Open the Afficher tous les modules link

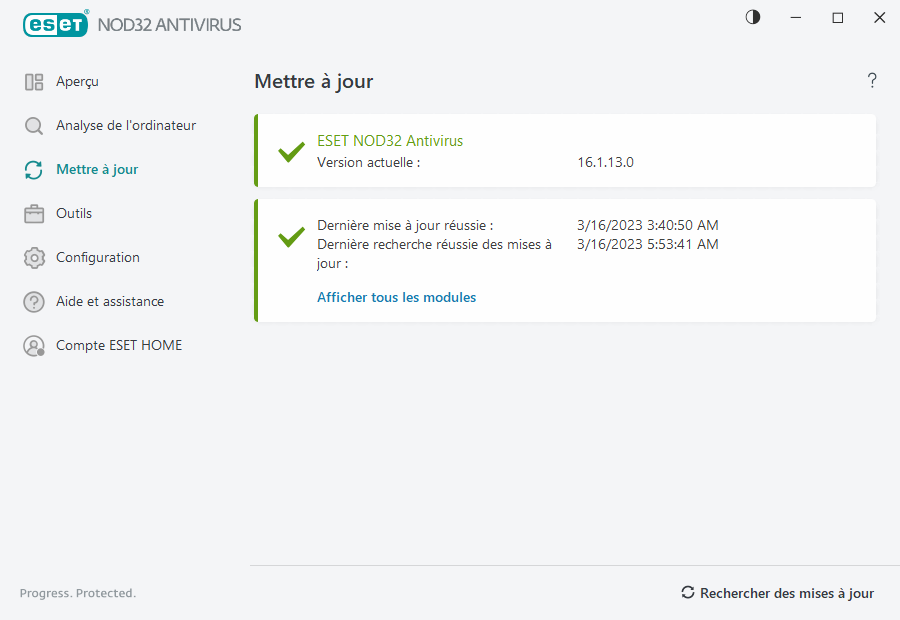pyautogui.click(x=396, y=297)
